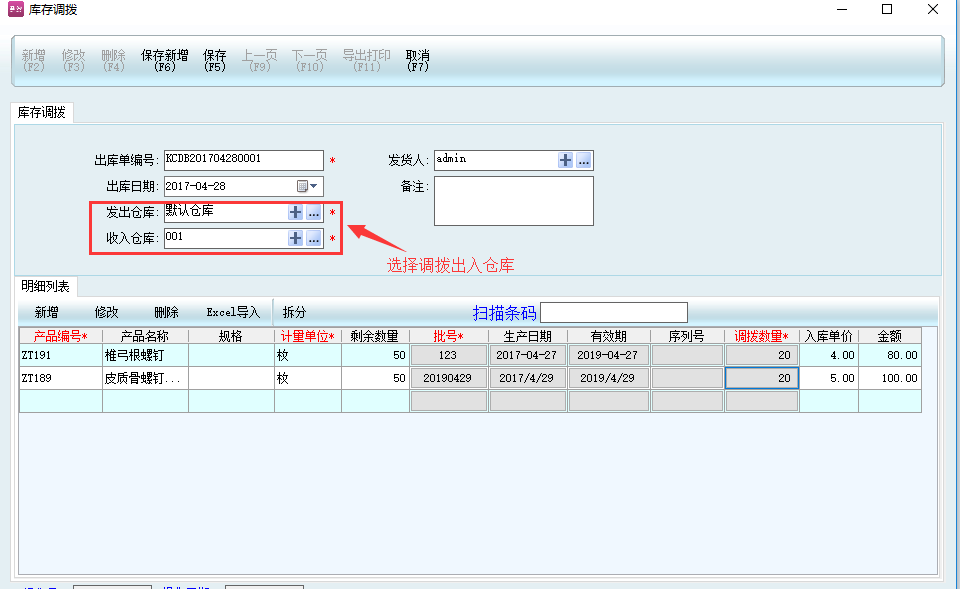Image resolution: width=960 pixels, height=589 pixels.
Task: Click 删除 button in detail list
Action: click(x=166, y=312)
